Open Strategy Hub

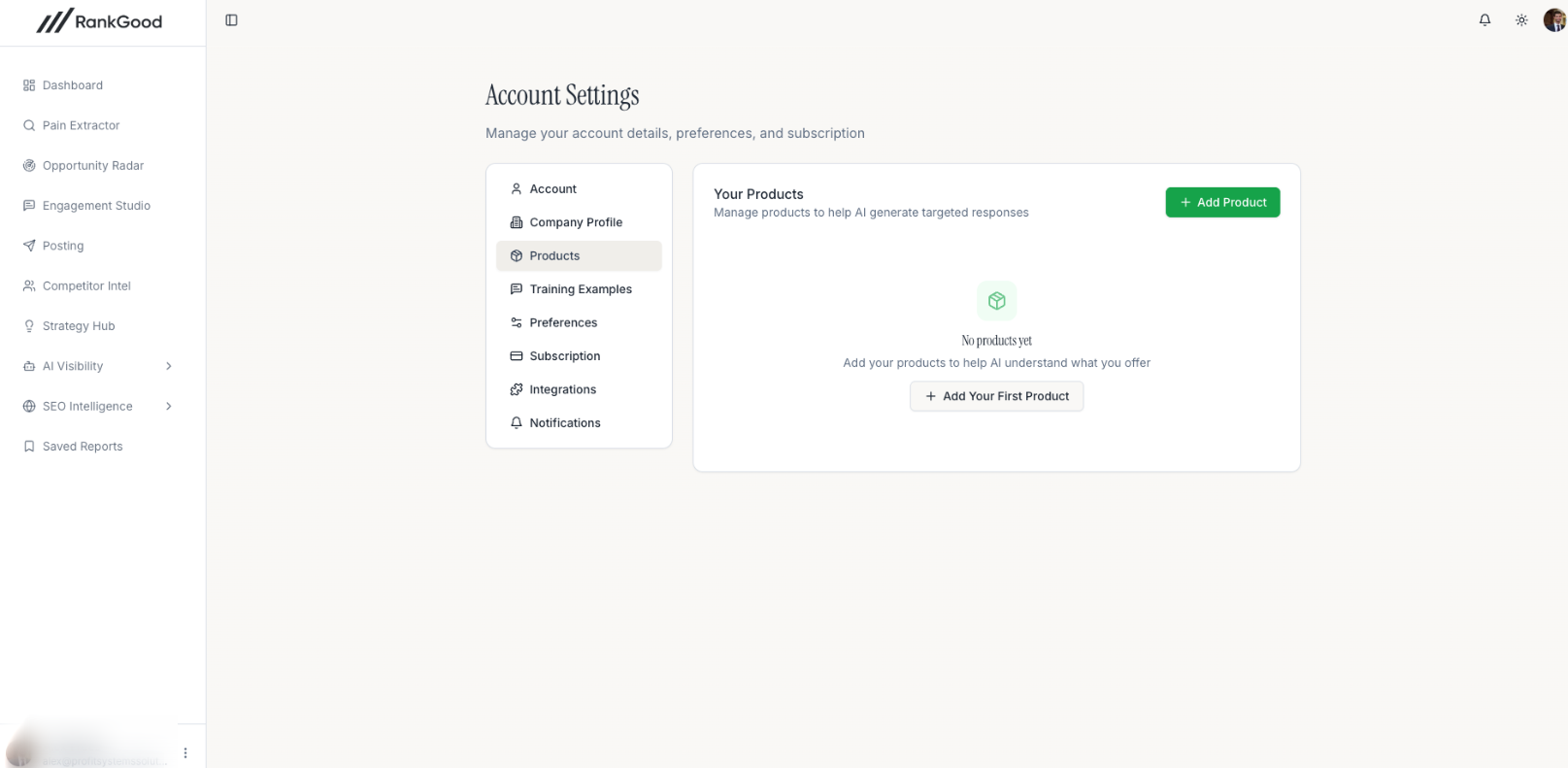click(x=78, y=326)
